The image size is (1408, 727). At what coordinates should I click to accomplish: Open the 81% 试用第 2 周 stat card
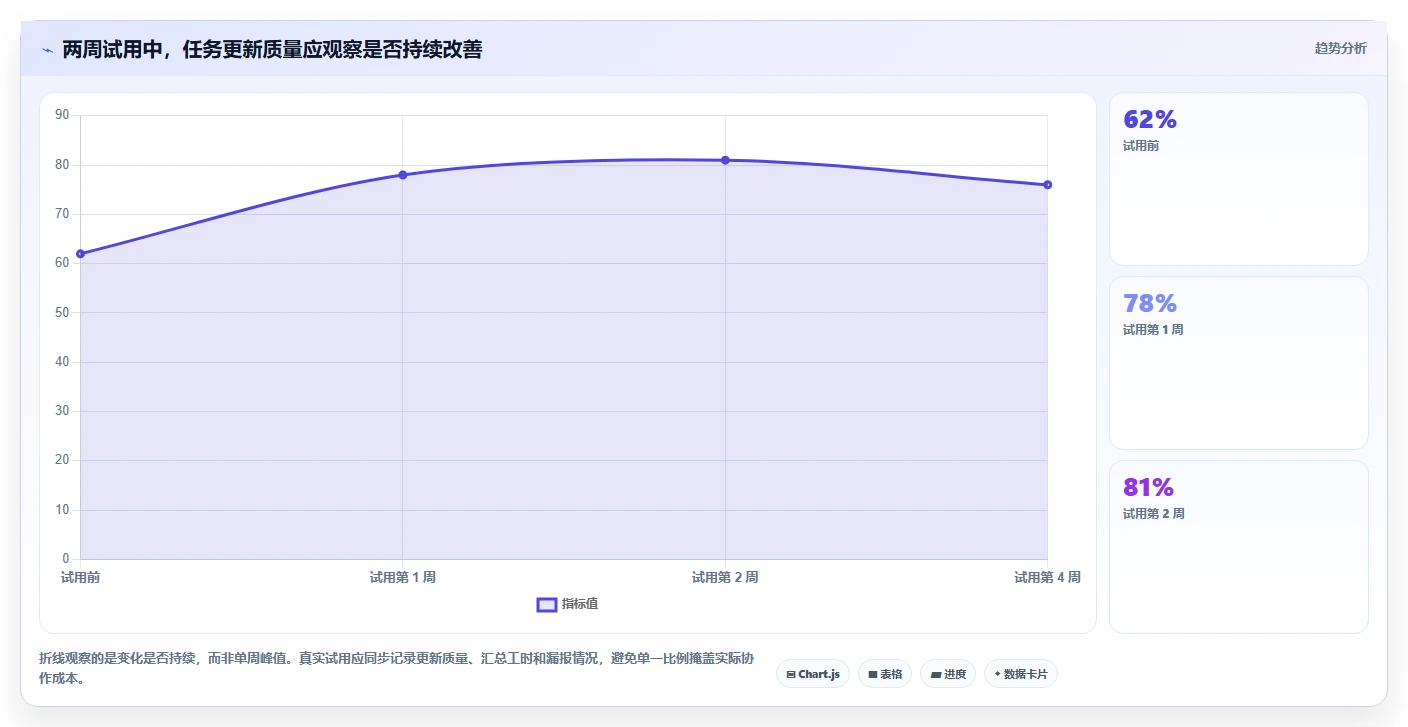point(1239,547)
